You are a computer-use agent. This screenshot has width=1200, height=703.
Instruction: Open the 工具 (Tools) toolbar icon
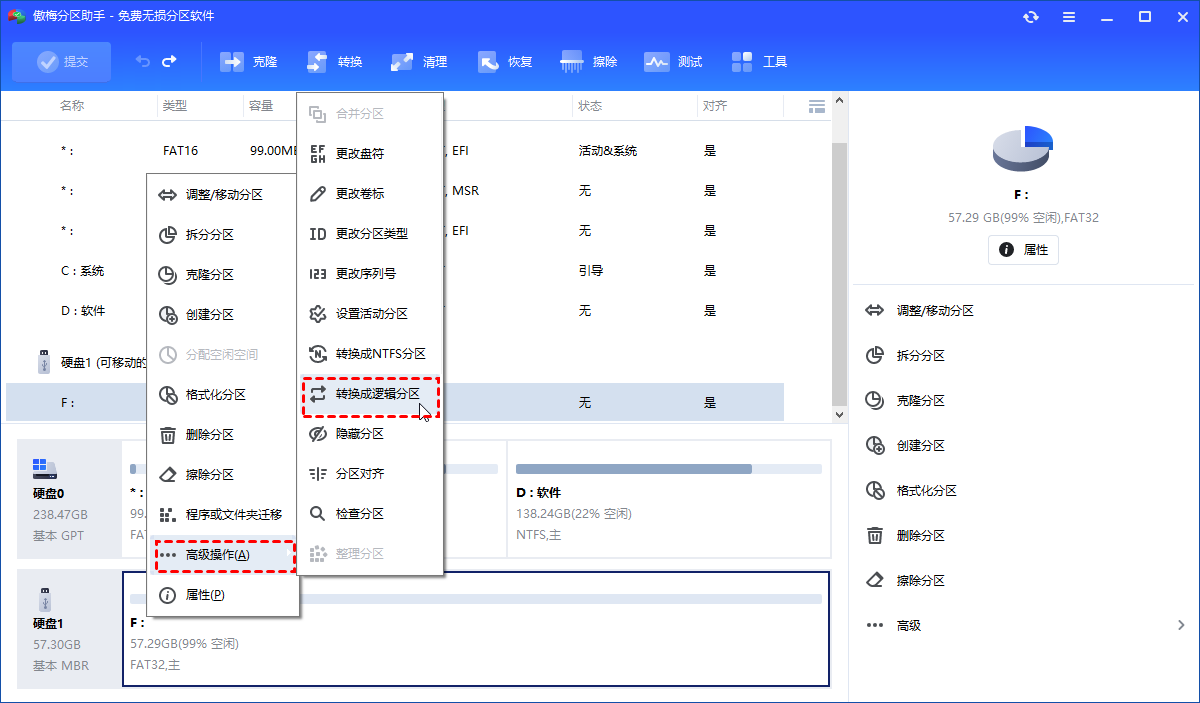pyautogui.click(x=760, y=61)
